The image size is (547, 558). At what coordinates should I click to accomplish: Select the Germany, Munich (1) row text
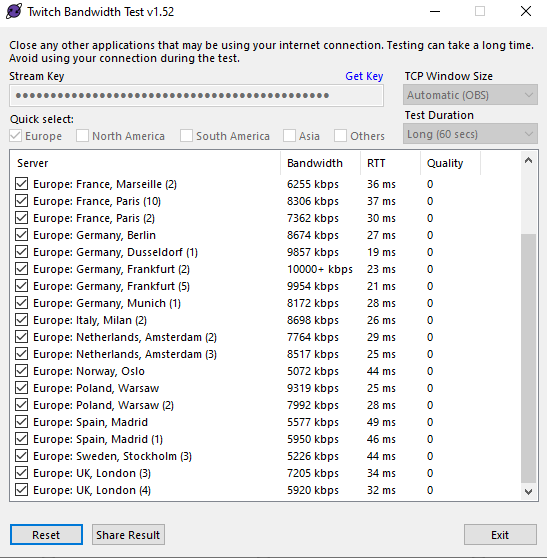pyautogui.click(x=107, y=303)
